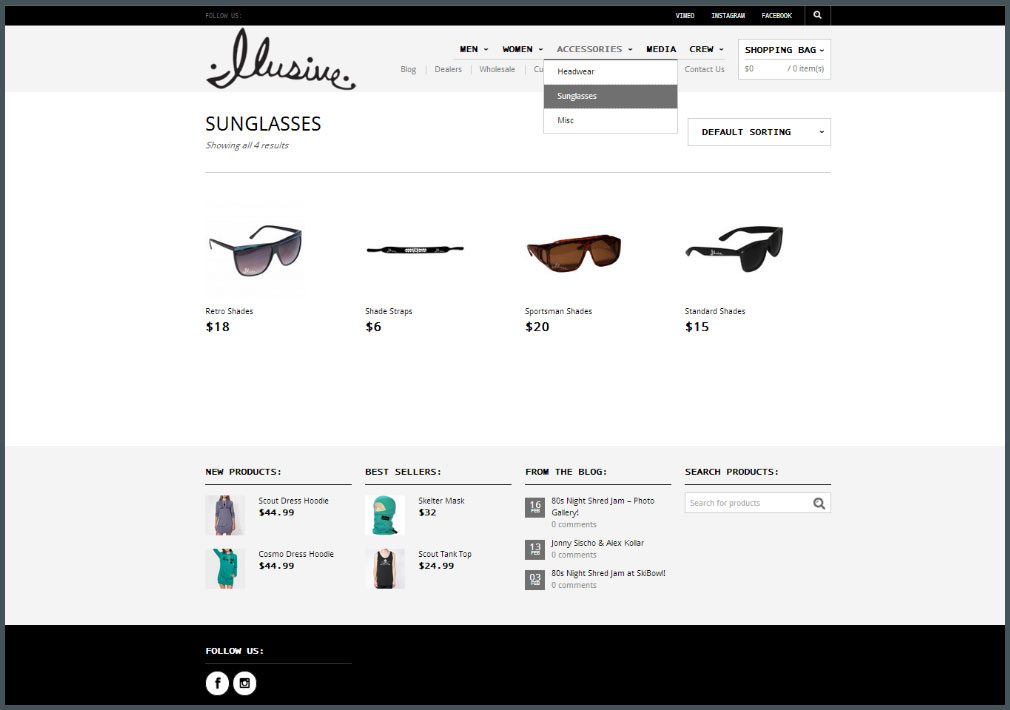Image resolution: width=1010 pixels, height=710 pixels.
Task: Open the Contact Us link
Action: pyautogui.click(x=704, y=69)
